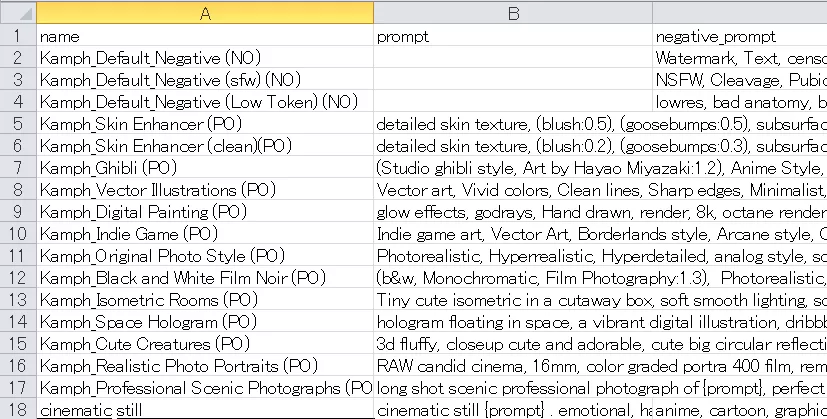Select row 15 header

(x=18, y=344)
